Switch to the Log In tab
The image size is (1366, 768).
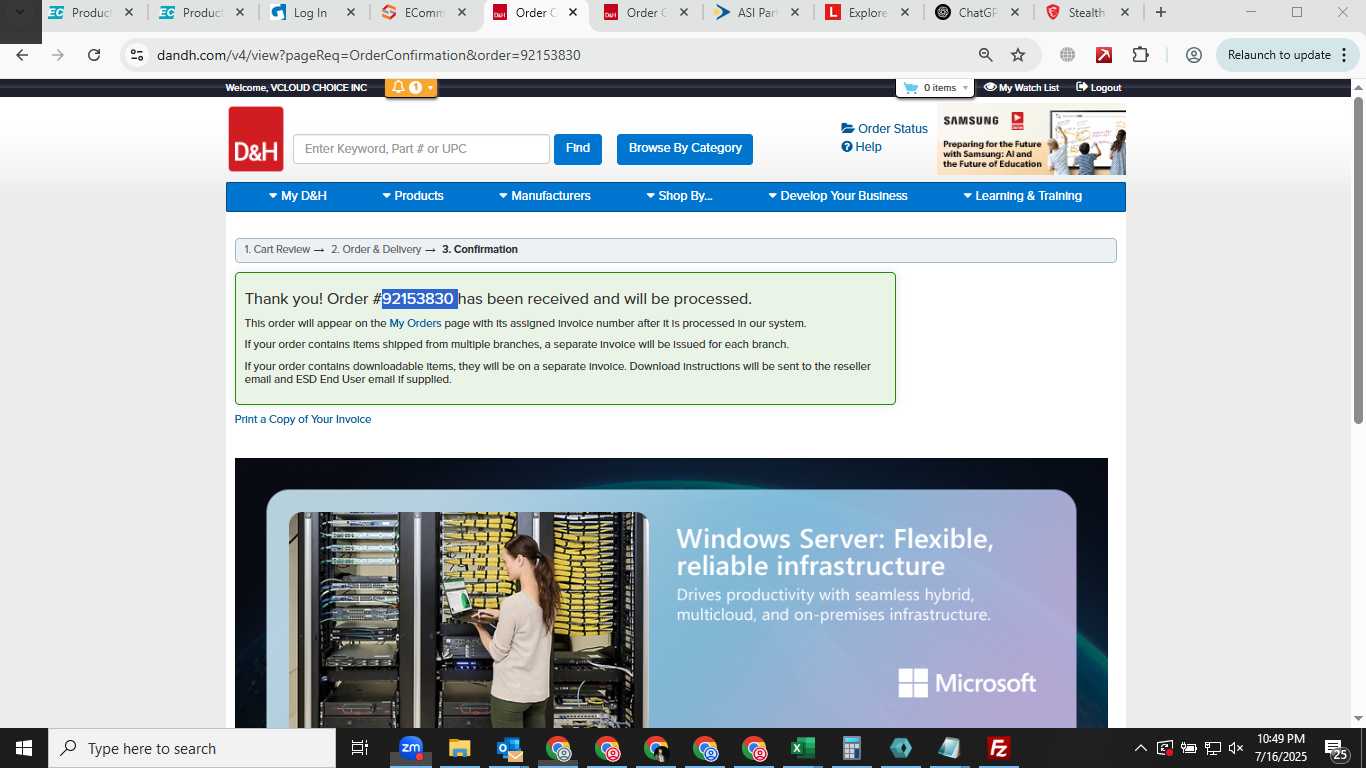point(310,13)
